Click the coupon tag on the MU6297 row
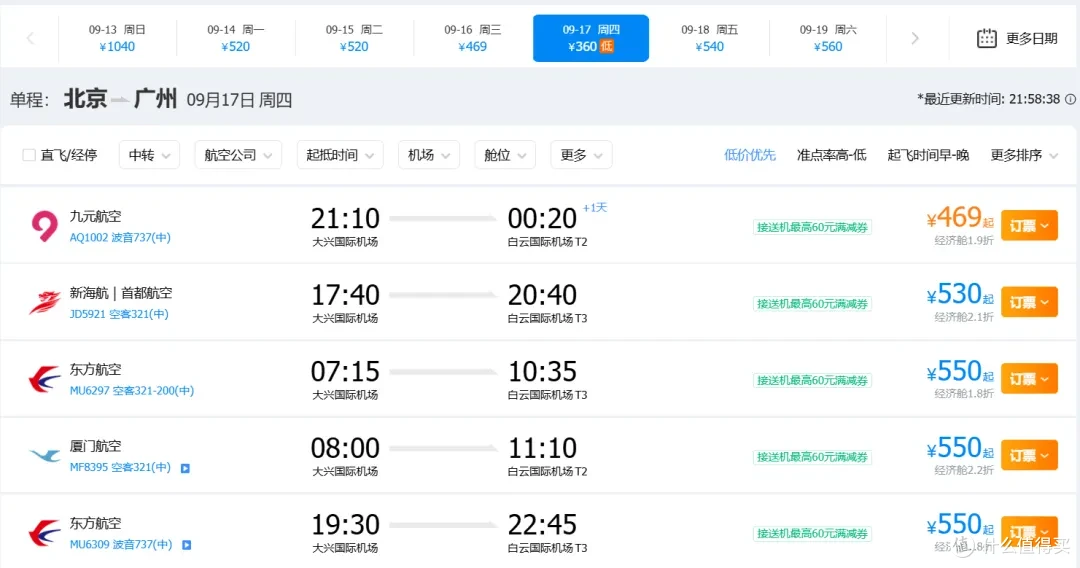This screenshot has height=568, width=1080. click(812, 380)
